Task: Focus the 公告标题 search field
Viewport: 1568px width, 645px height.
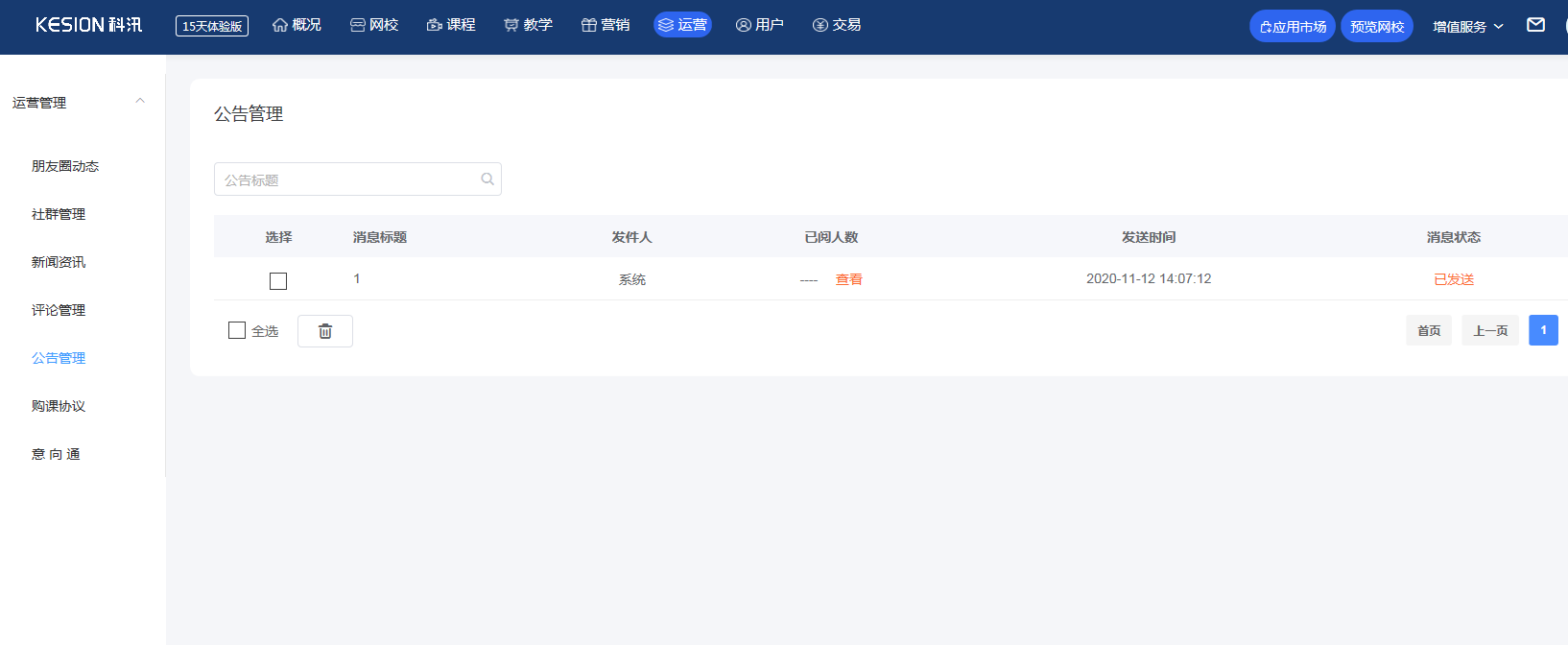Action: (x=345, y=179)
